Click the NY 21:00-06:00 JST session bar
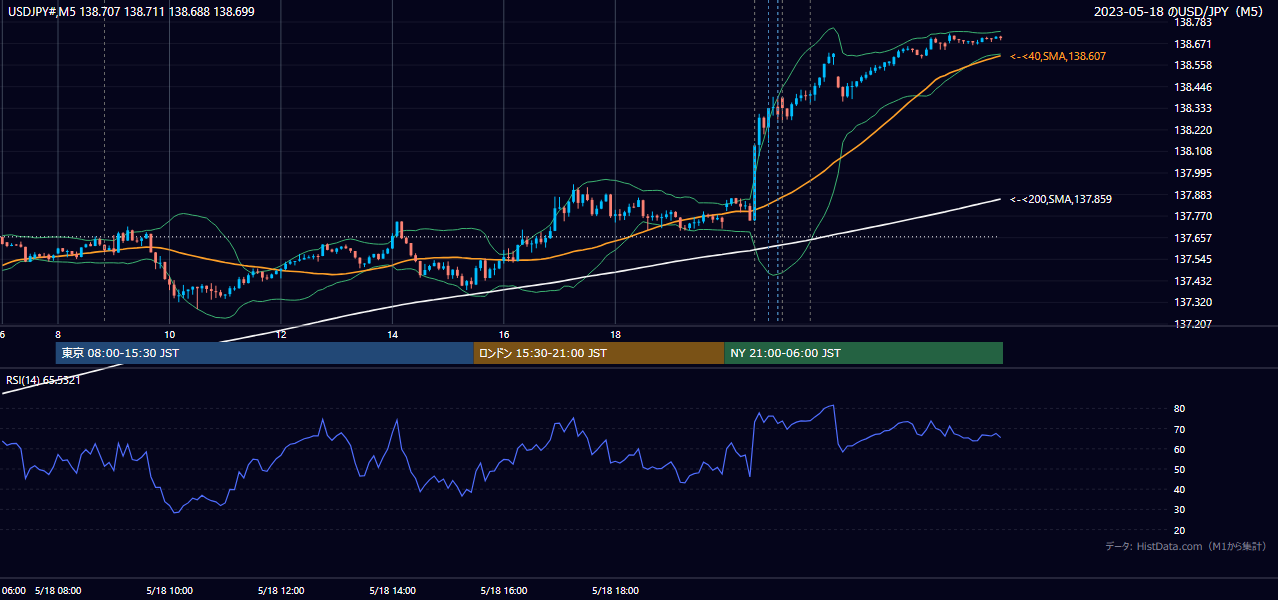Screen dimensions: 1278x600 click(x=863, y=353)
